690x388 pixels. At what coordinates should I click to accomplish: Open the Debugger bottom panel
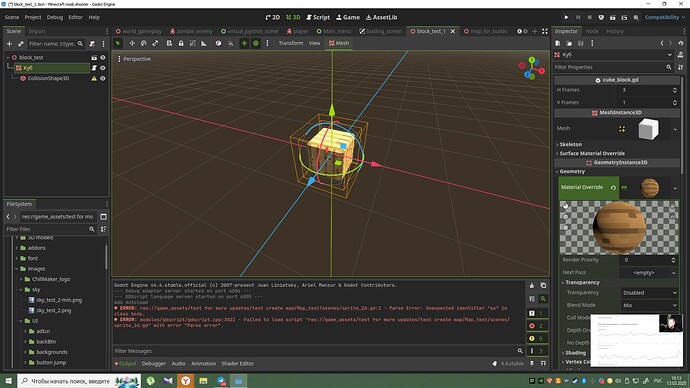point(154,364)
